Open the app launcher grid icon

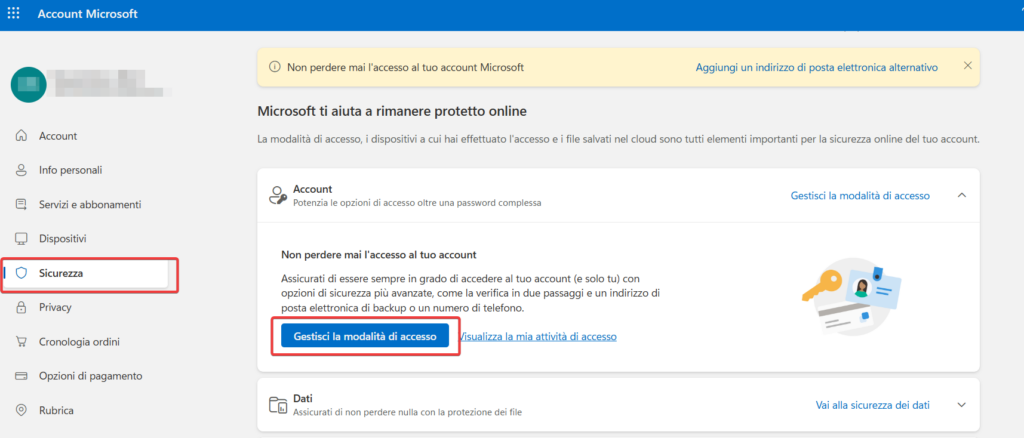point(14,14)
